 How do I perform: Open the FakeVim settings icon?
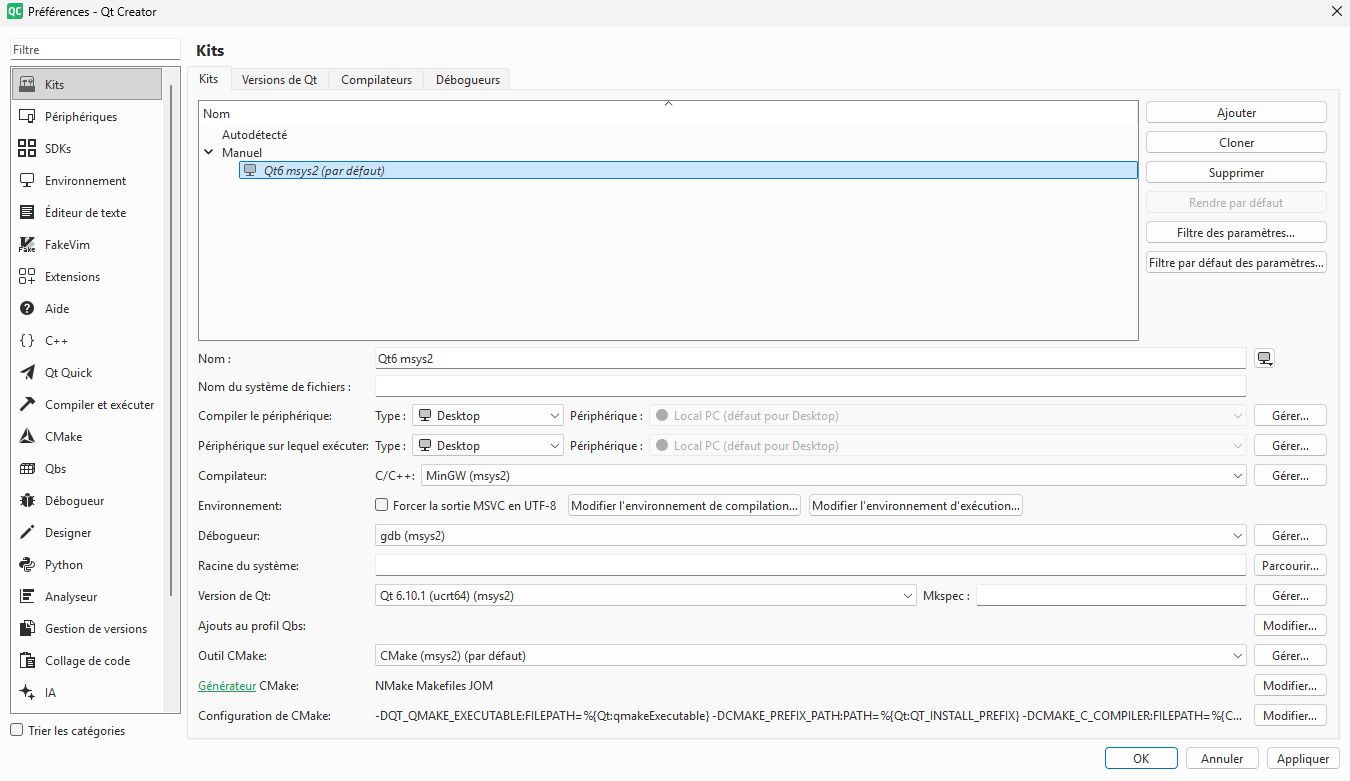tap(27, 245)
